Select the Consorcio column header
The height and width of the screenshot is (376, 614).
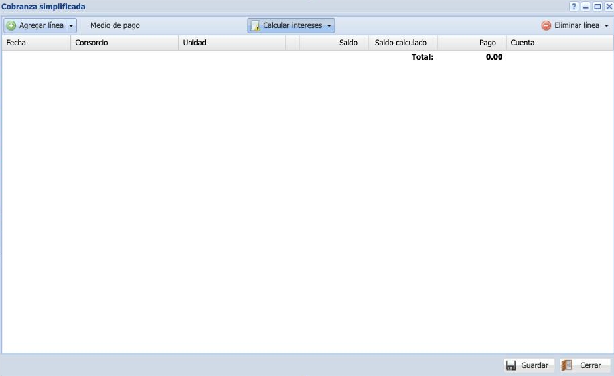(x=124, y=42)
